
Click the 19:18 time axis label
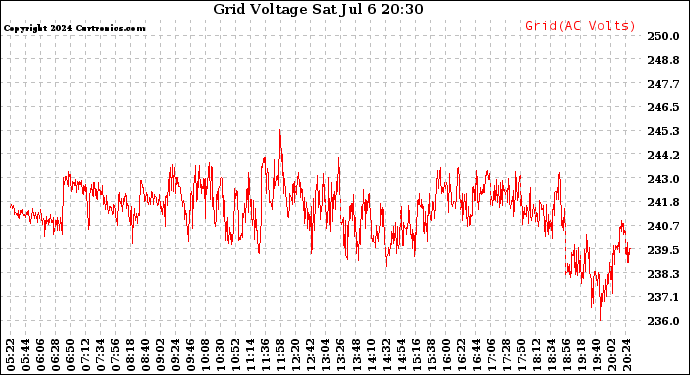point(581,355)
